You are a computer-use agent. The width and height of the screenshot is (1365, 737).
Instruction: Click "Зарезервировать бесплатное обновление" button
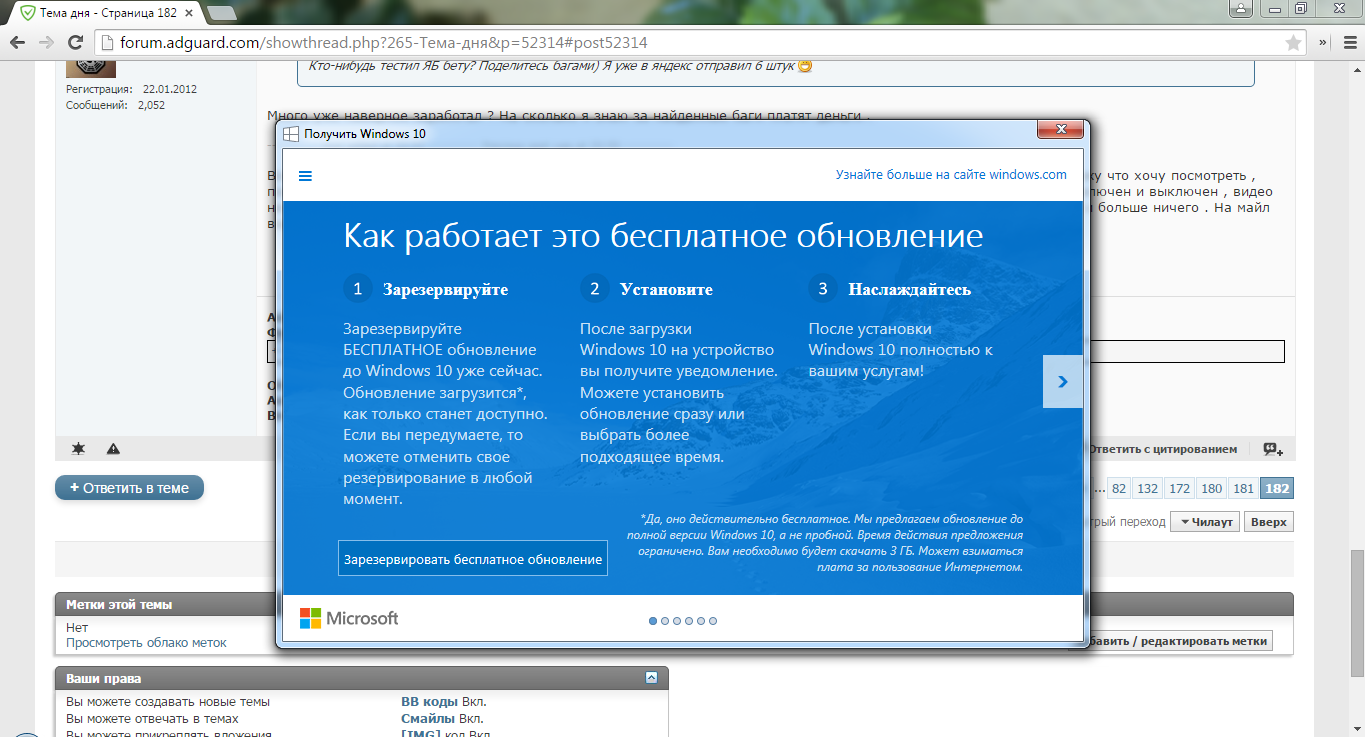click(x=472, y=559)
